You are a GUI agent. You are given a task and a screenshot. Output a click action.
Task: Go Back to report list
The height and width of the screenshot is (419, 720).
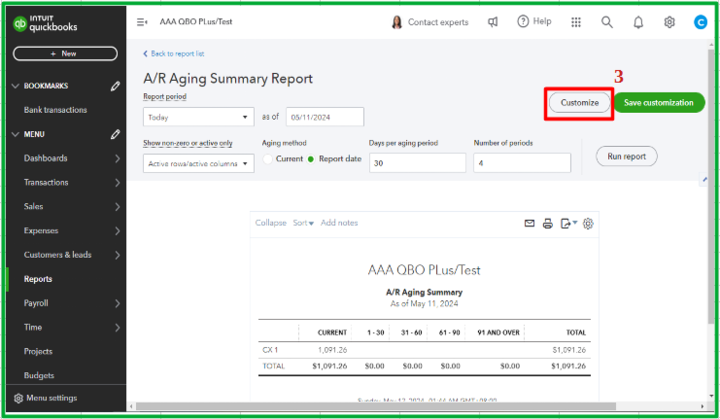(x=174, y=54)
